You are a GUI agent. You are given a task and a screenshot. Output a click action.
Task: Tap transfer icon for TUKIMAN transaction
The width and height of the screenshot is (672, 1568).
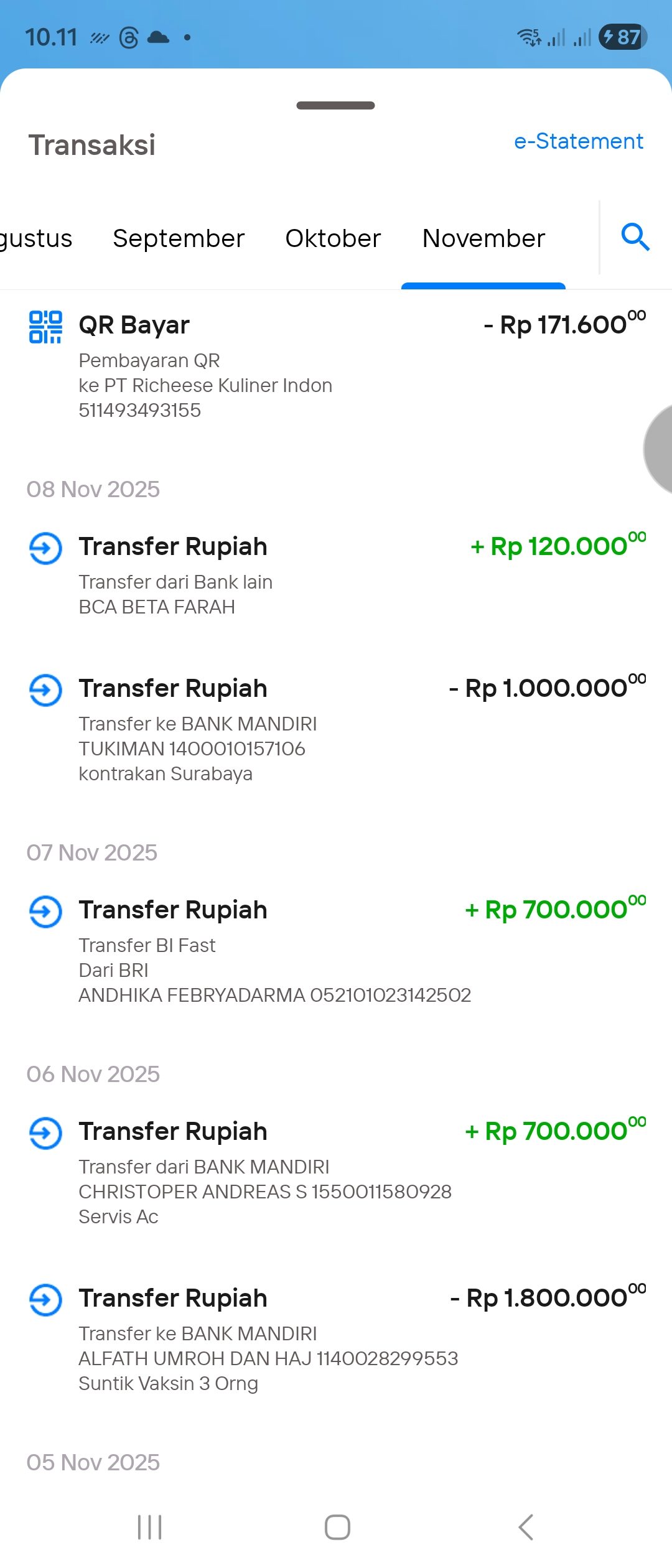click(45, 690)
